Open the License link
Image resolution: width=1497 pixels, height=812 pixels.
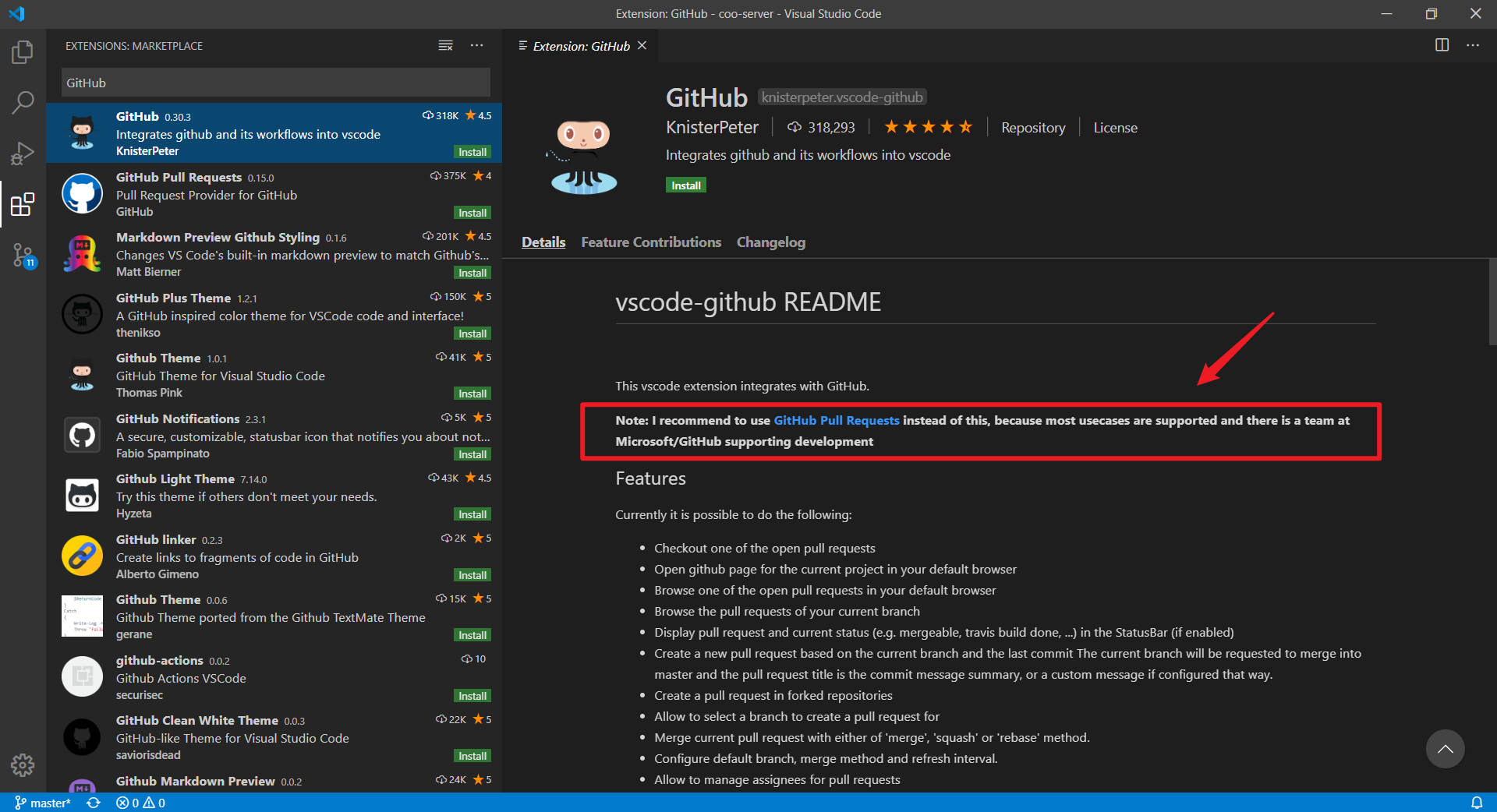[x=1114, y=127]
